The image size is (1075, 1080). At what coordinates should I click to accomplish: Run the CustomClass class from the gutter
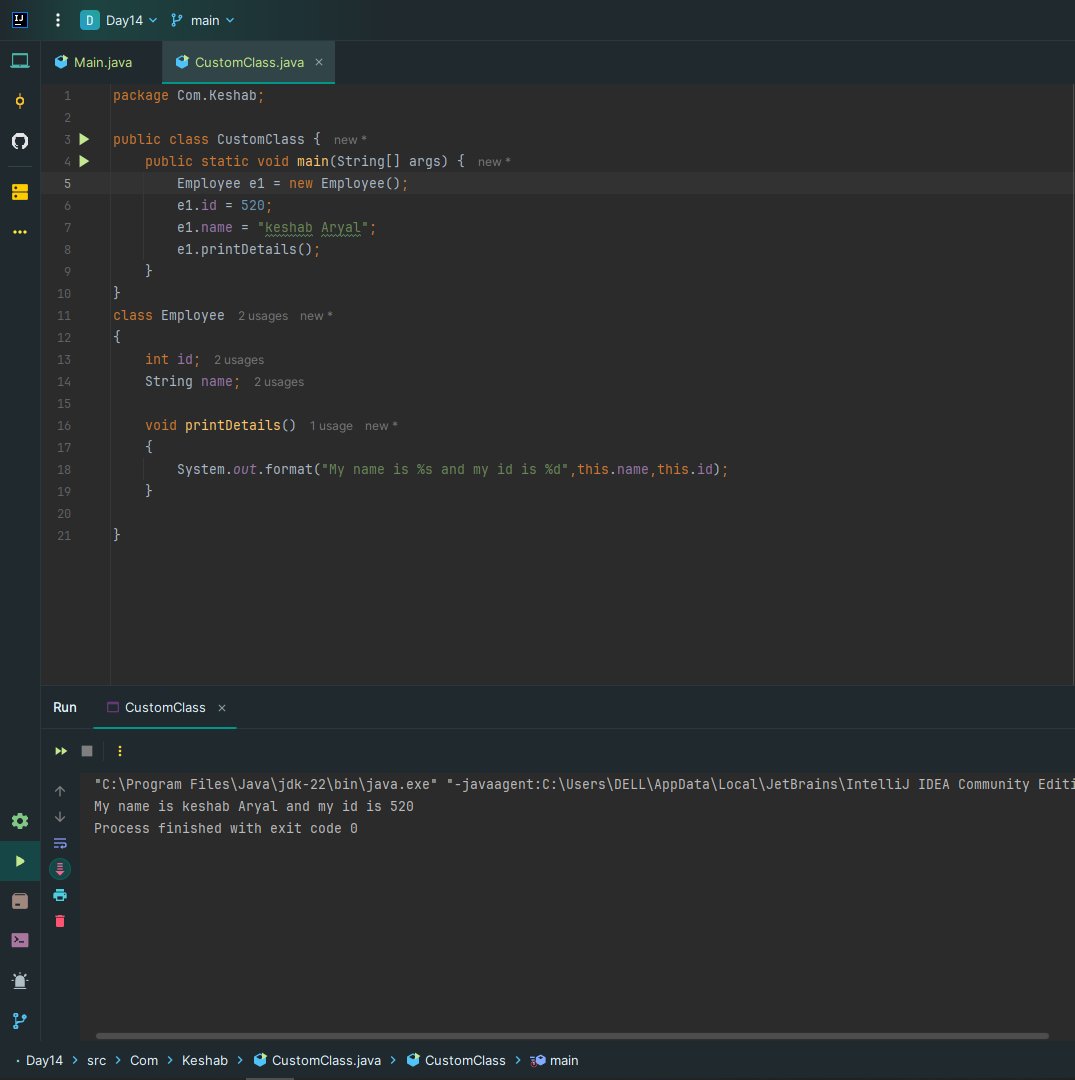[84, 139]
